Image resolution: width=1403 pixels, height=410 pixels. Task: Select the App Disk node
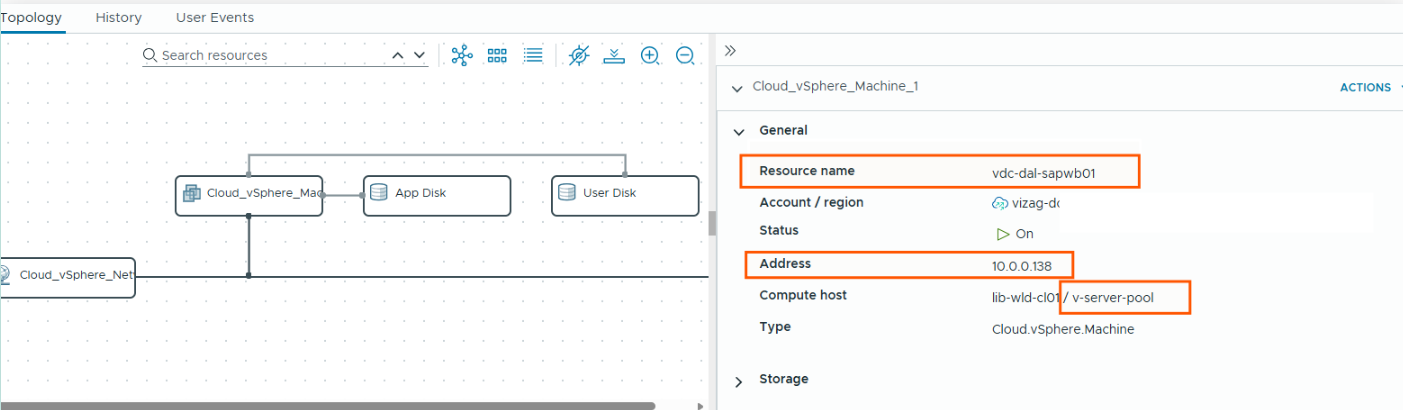coord(437,195)
